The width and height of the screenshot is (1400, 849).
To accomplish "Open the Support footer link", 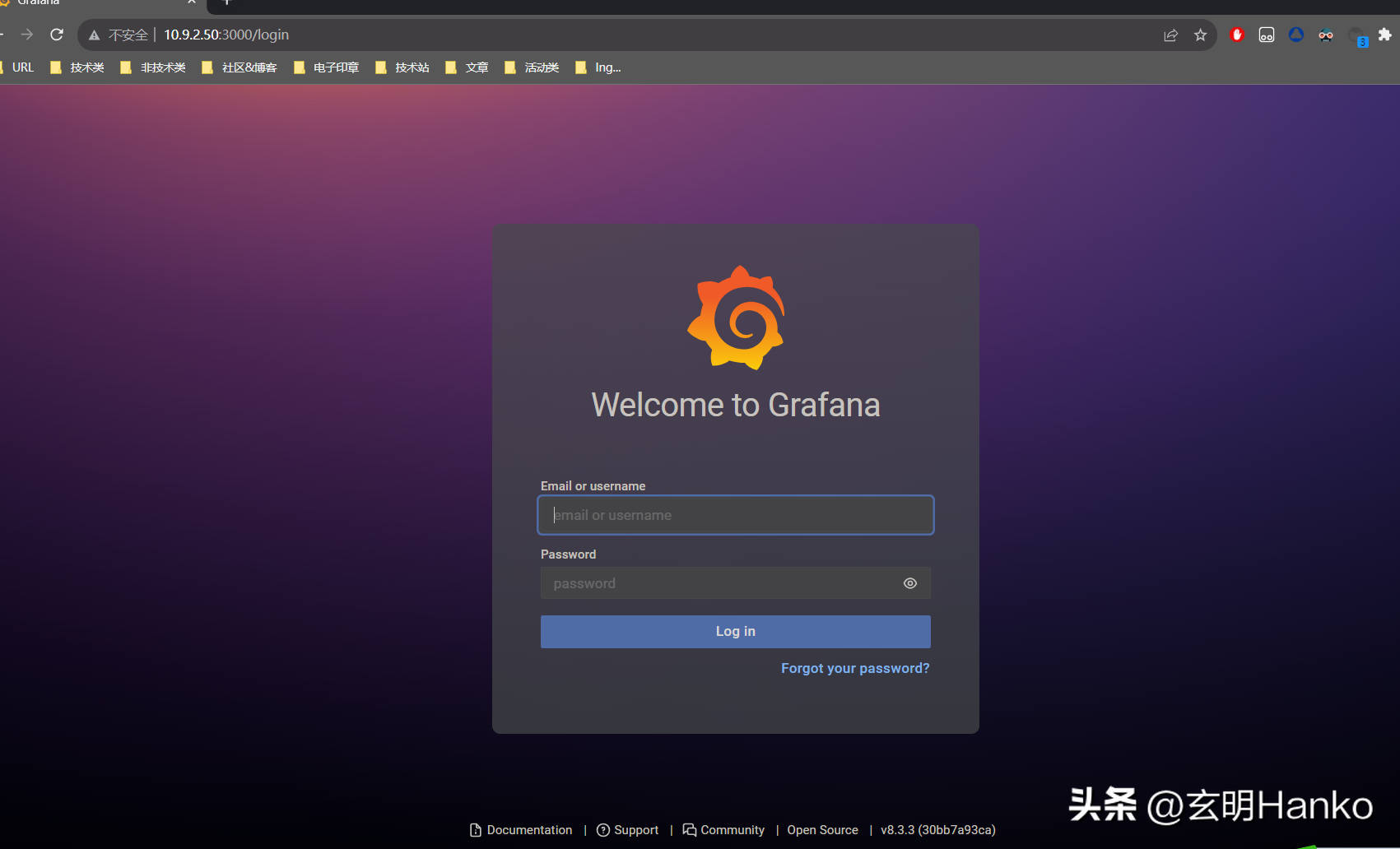I will click(x=627, y=830).
